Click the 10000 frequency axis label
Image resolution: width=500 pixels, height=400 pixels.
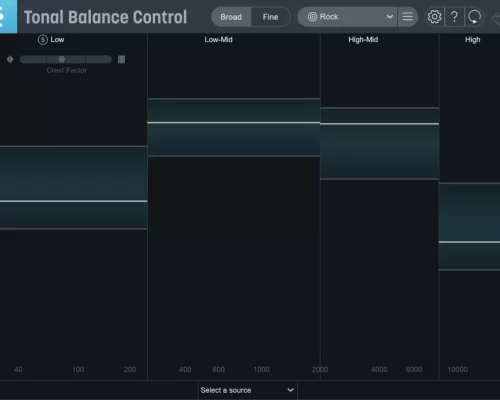point(457,369)
